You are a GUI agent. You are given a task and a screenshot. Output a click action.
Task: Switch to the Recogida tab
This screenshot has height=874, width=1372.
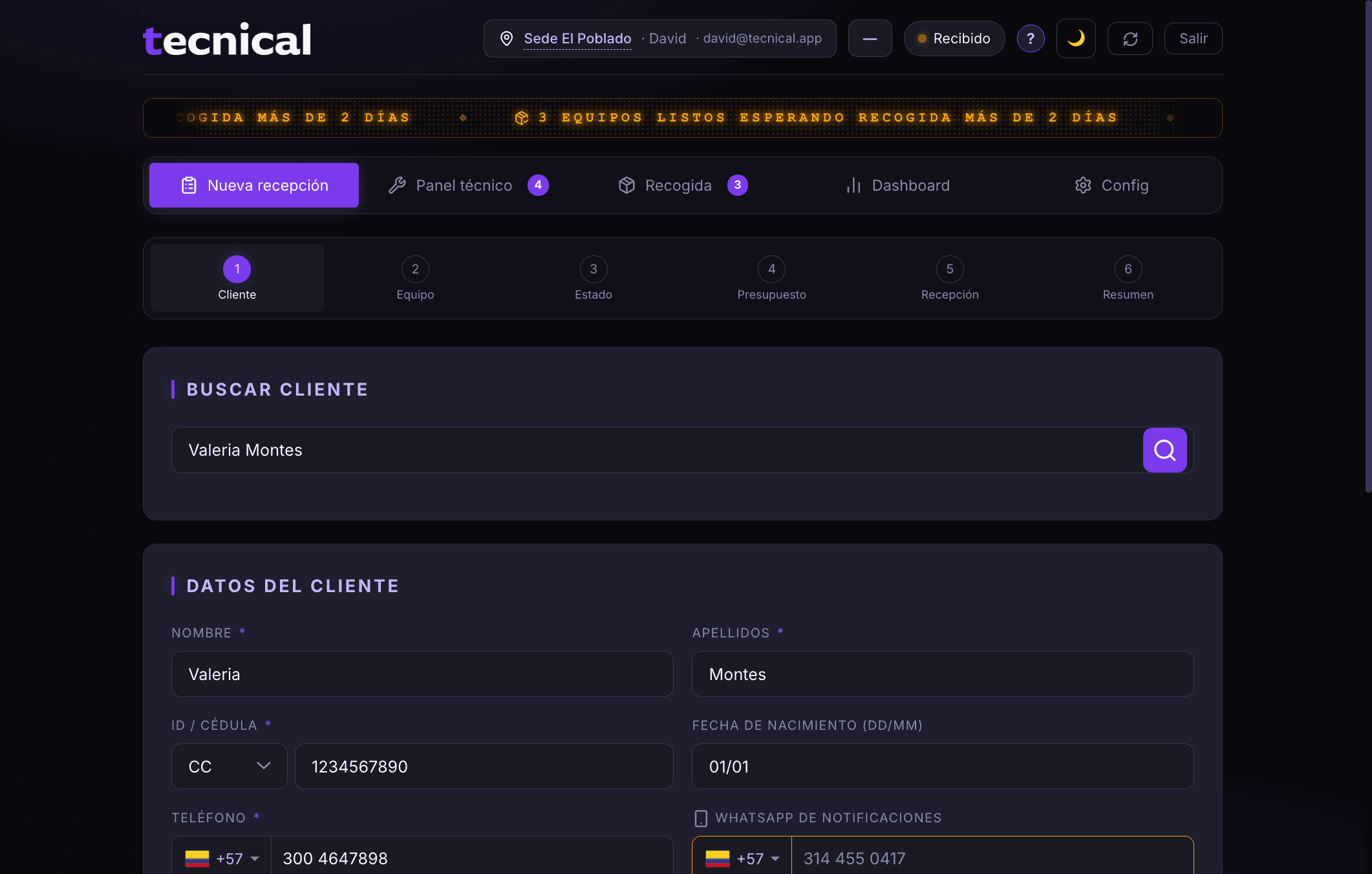coord(679,185)
